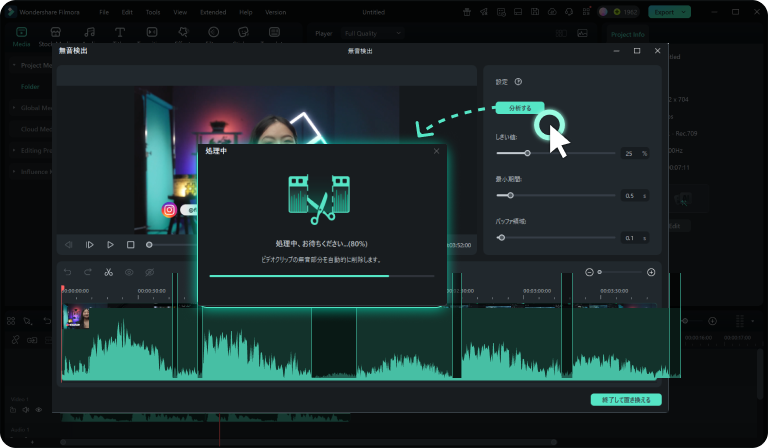Open the Help menu
Screen dimensions: 768x448
245,12
